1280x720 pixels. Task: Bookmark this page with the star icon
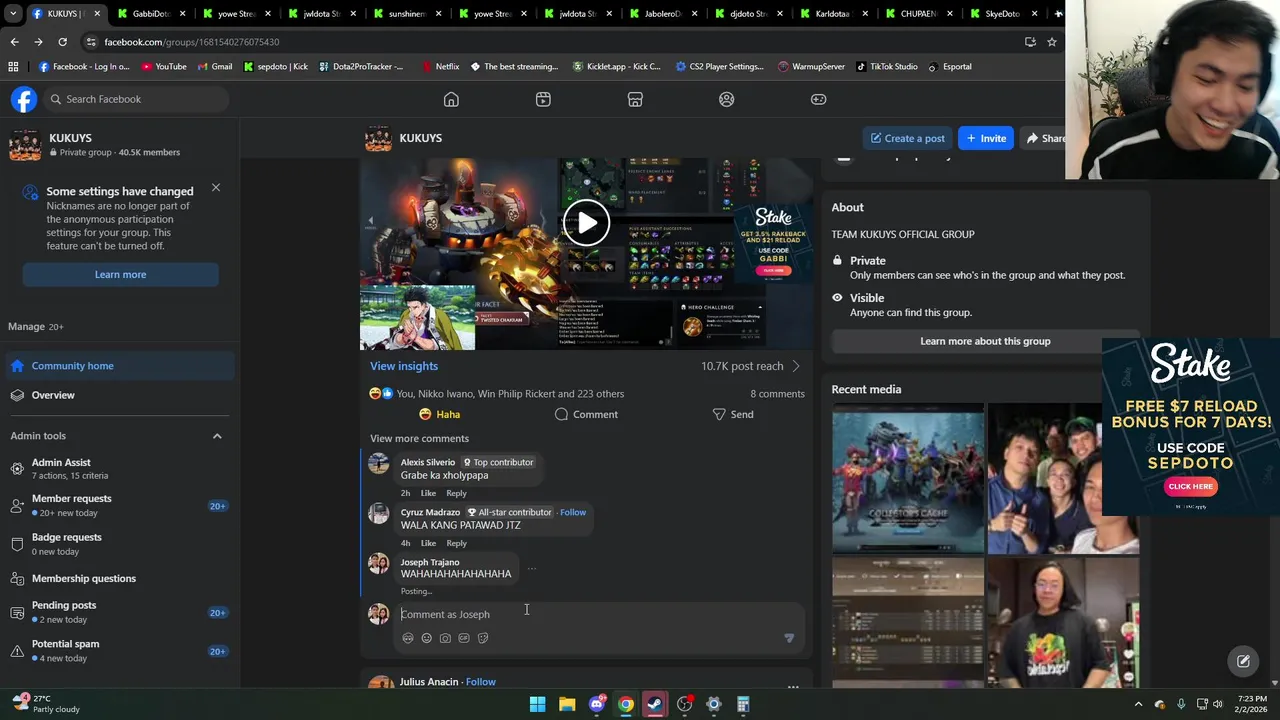coord(1052,42)
